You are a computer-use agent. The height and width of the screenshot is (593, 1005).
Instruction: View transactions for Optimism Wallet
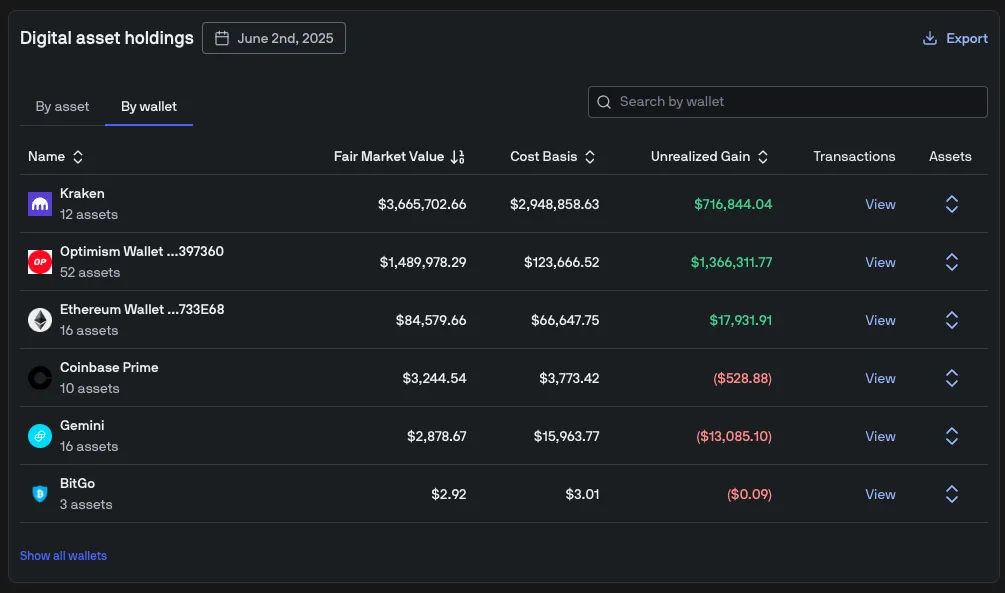(880, 262)
